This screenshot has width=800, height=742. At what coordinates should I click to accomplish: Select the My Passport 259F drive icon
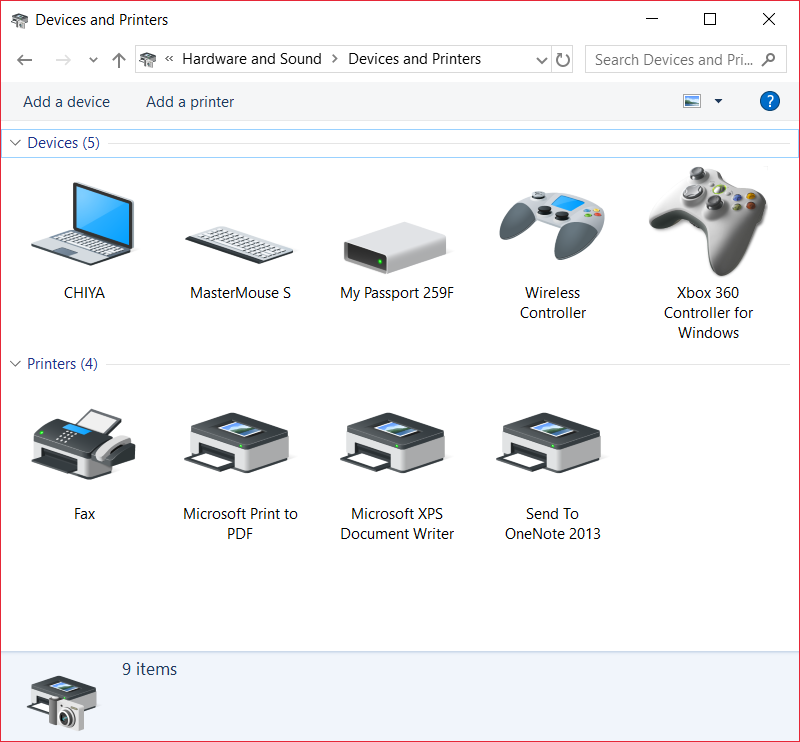point(395,248)
